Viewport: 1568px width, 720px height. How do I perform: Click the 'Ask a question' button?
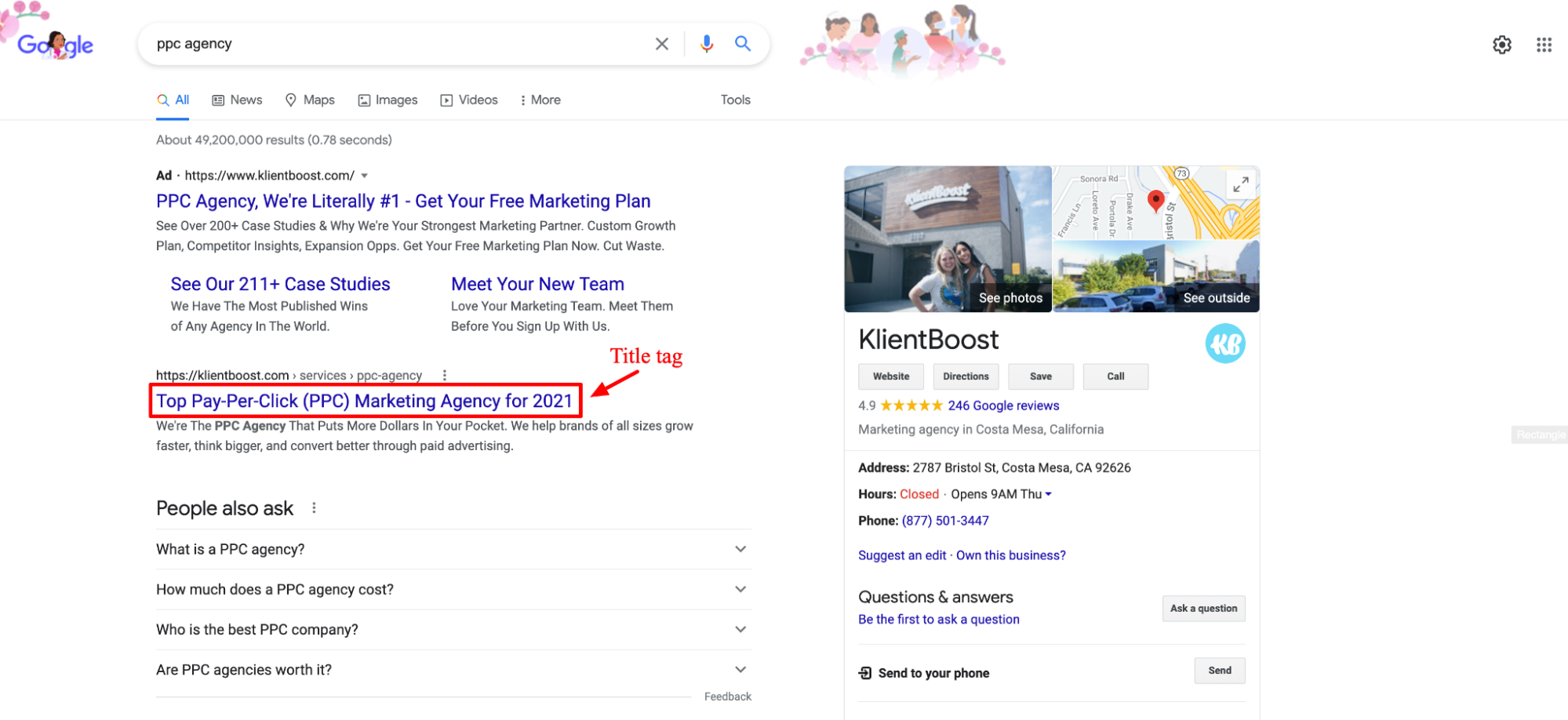point(1203,609)
